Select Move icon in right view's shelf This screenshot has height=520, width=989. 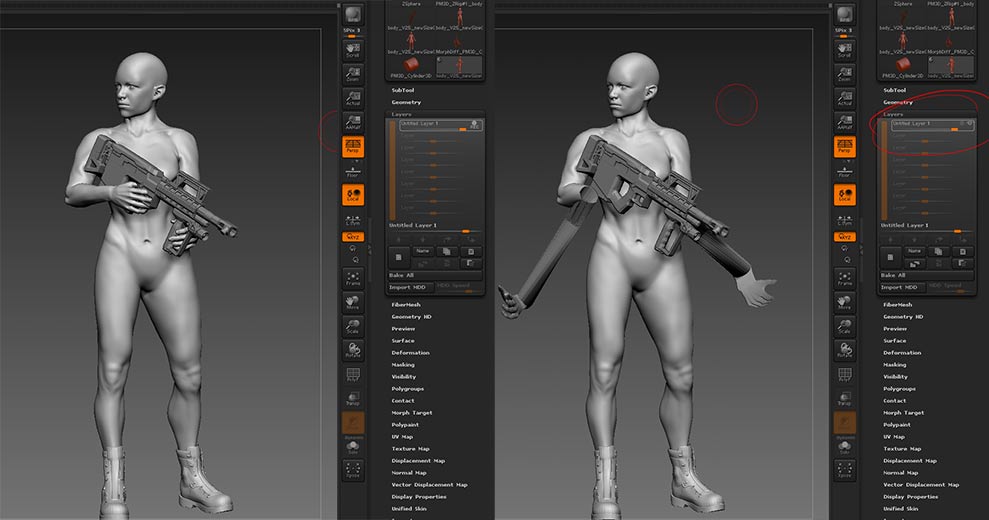(845, 302)
